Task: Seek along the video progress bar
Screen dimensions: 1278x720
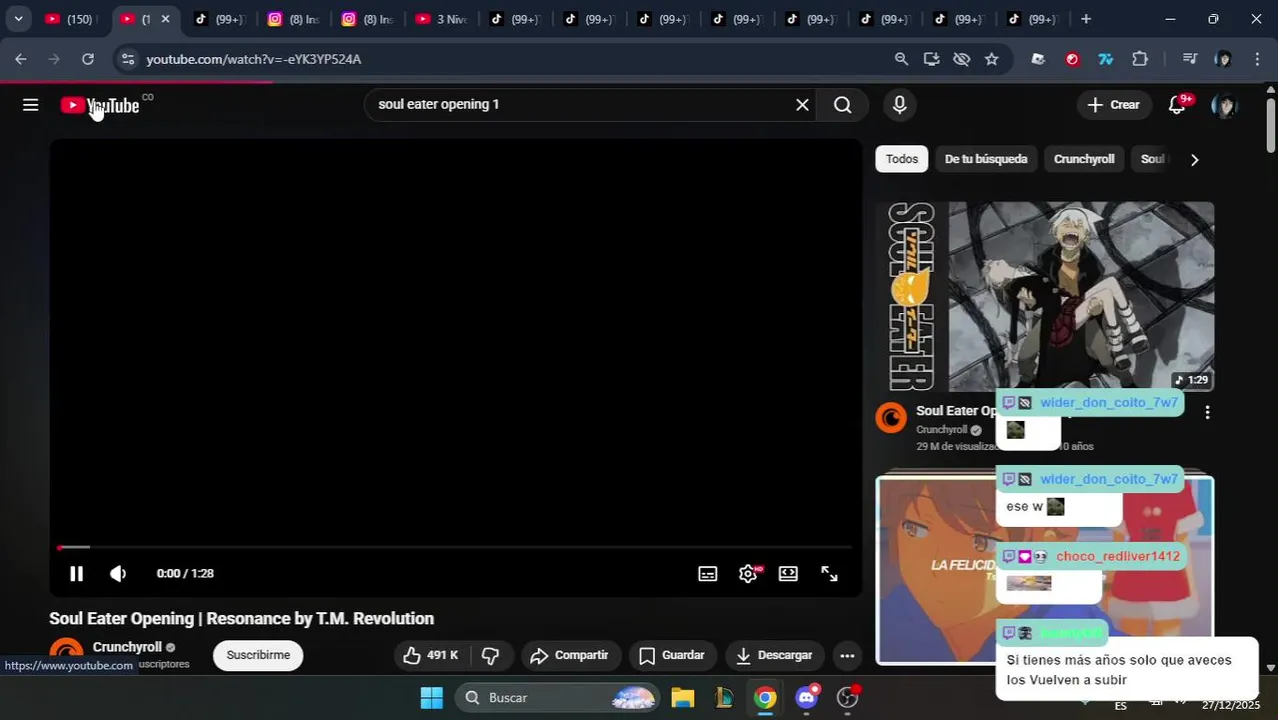Action: coord(454,547)
